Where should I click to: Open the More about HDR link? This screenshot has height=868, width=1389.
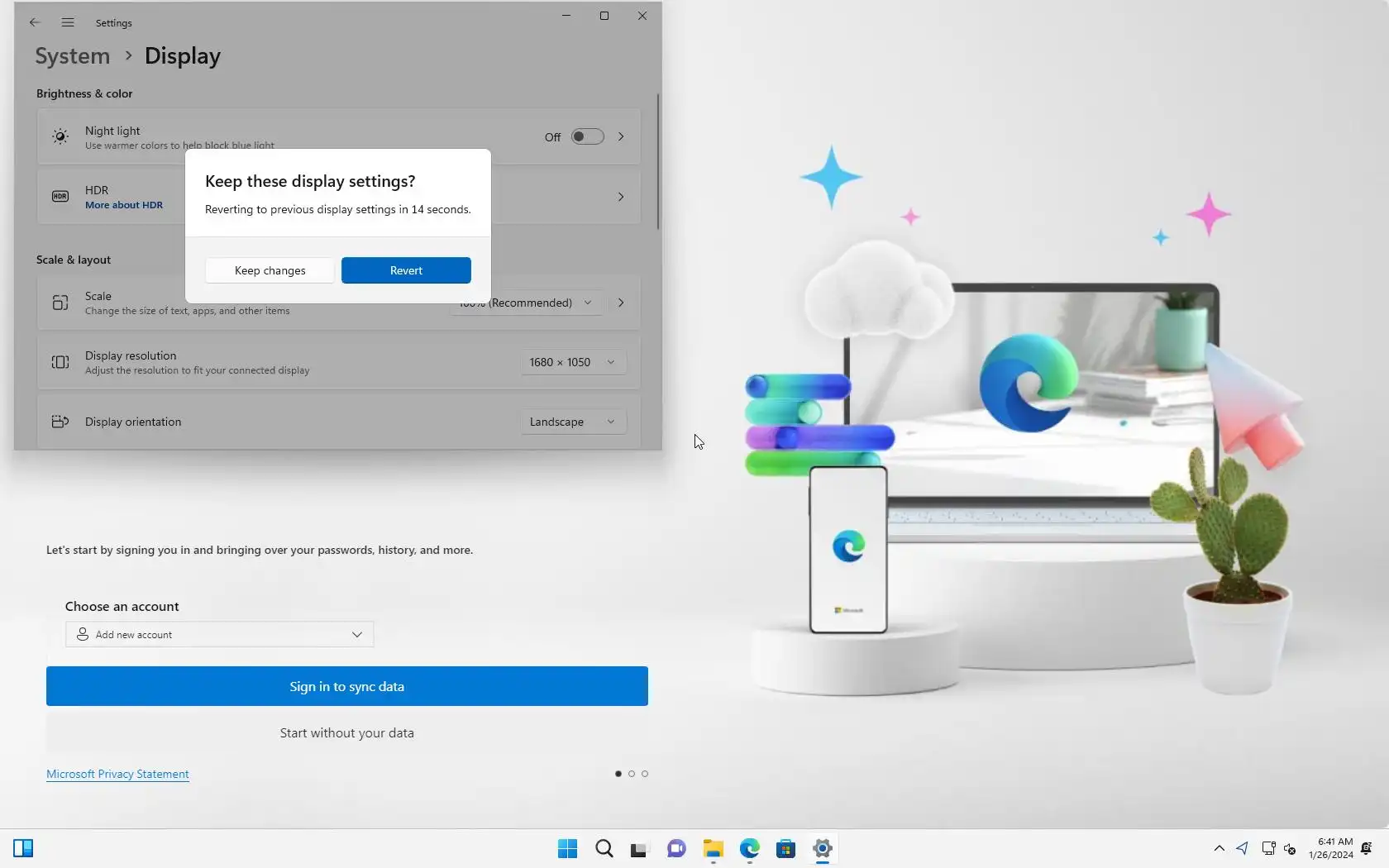124,205
